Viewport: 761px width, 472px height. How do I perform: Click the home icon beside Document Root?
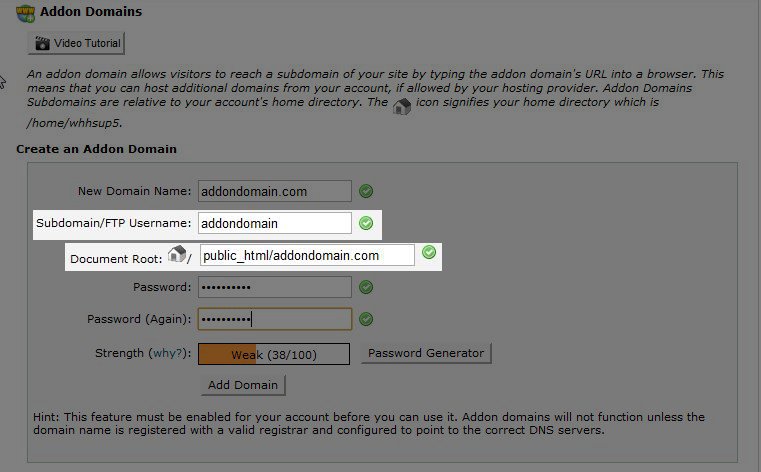click(176, 255)
